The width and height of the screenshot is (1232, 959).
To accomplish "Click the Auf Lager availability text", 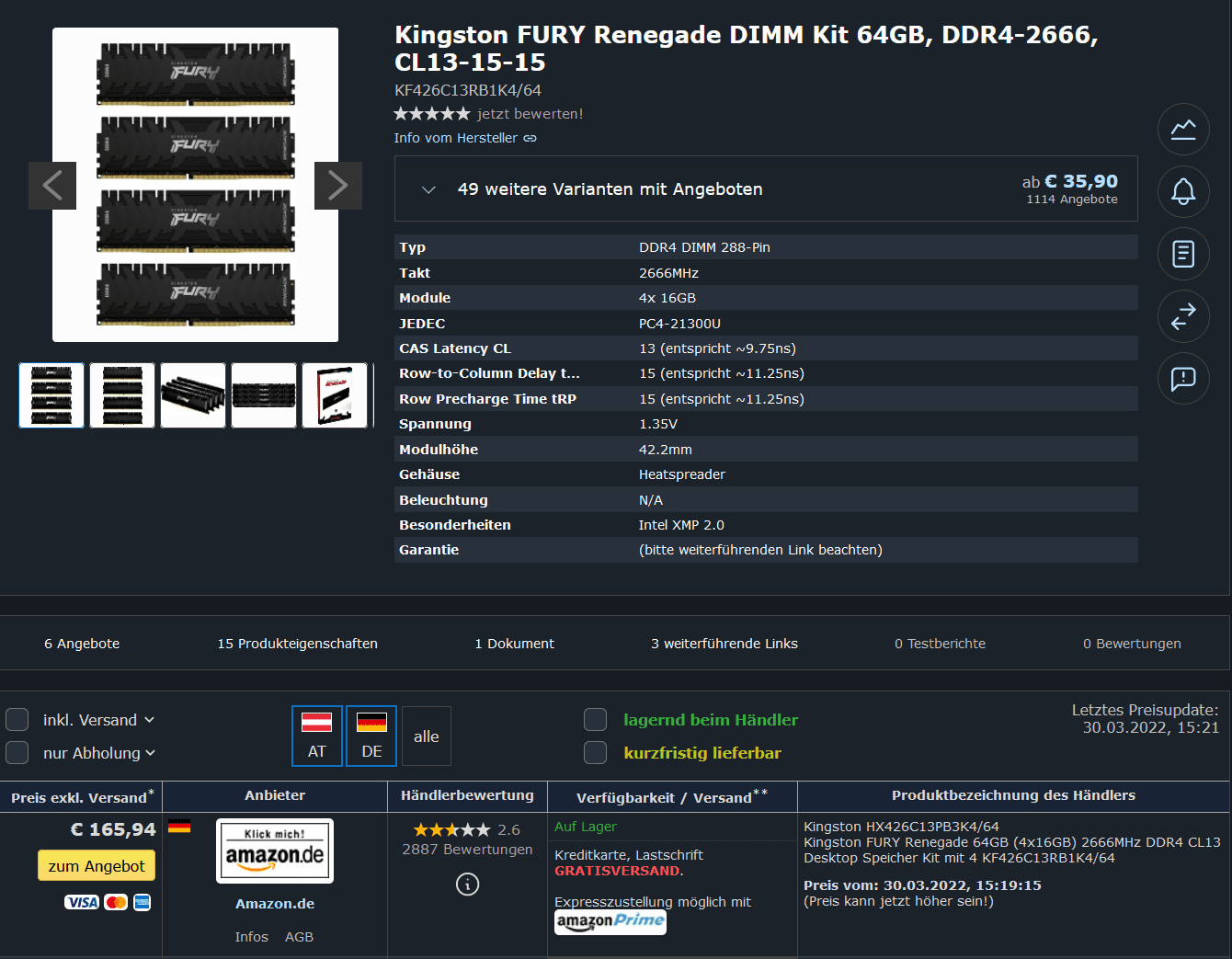I will click(x=586, y=827).
